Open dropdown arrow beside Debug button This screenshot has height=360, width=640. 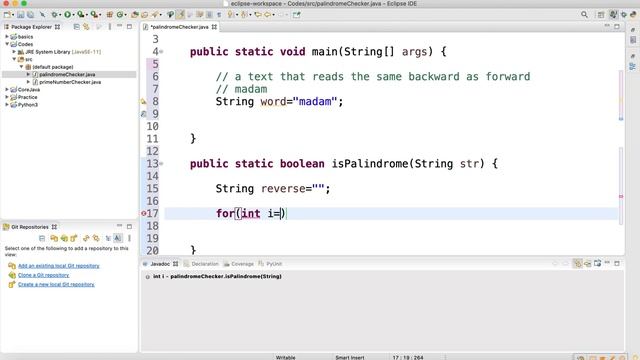click(x=60, y=15)
